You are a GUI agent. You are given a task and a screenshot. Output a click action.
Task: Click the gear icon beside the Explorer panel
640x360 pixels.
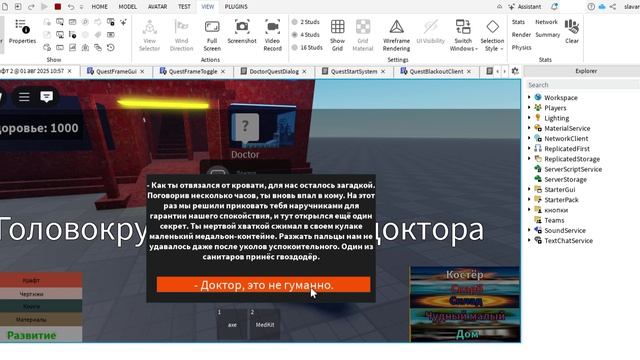click(x=515, y=71)
